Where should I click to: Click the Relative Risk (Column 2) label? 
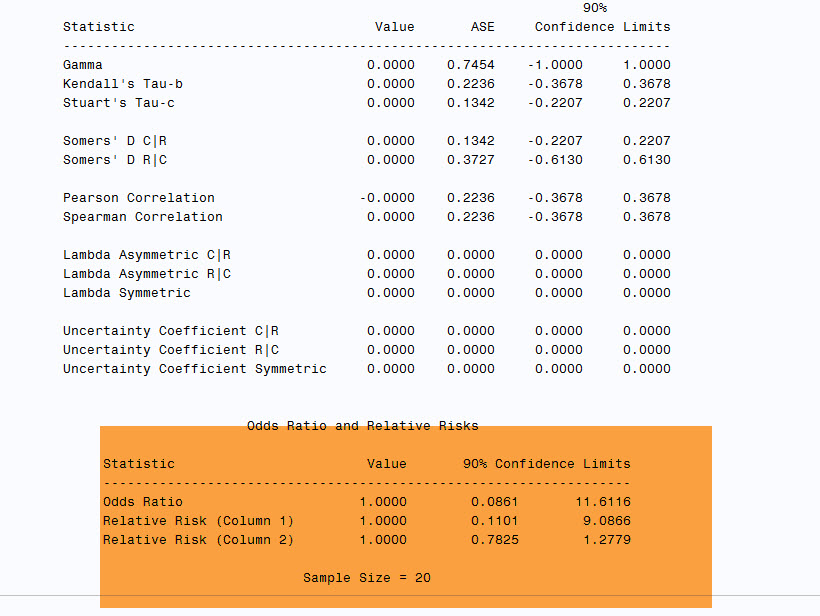199,540
